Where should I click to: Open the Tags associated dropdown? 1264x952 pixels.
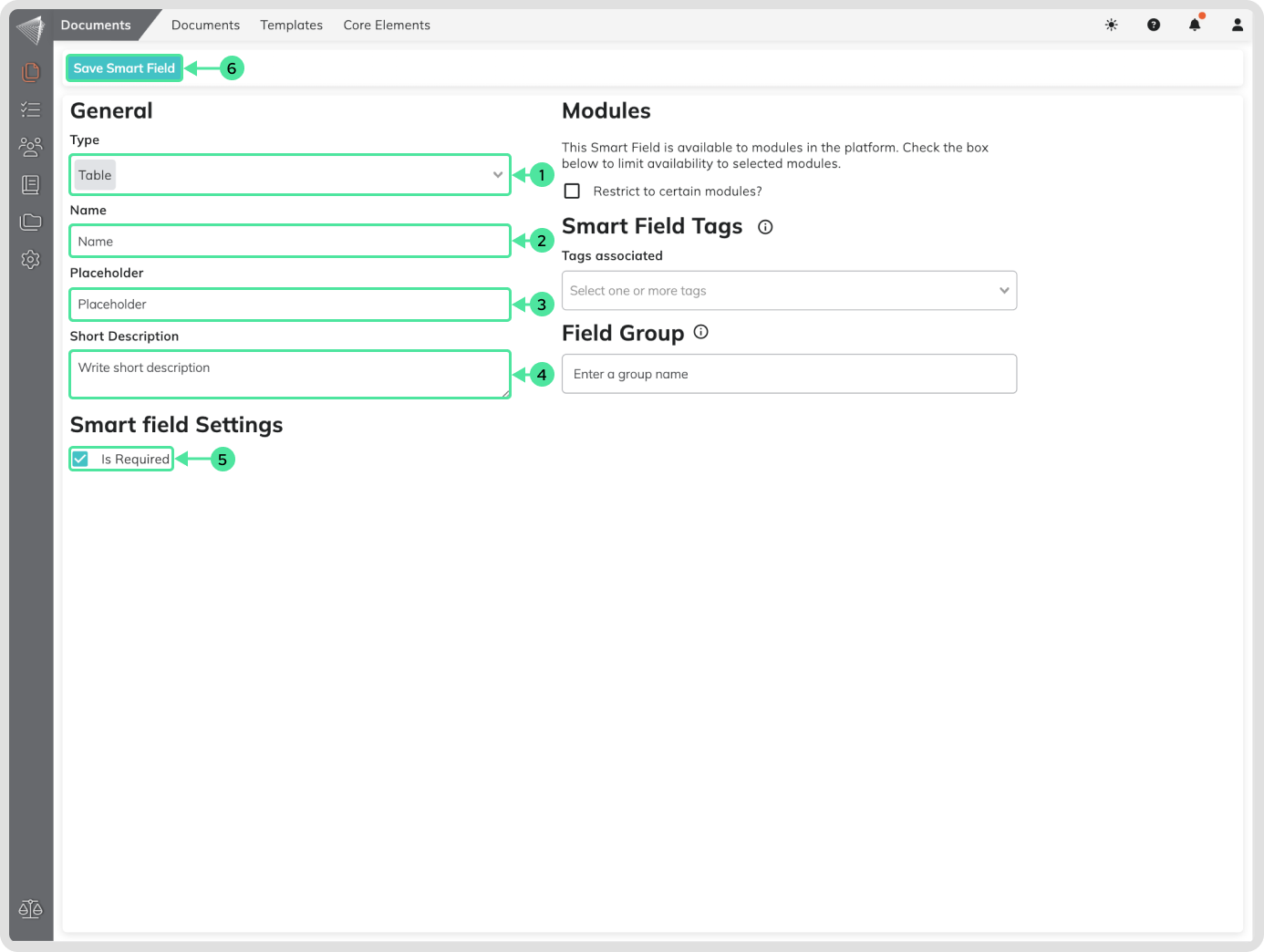pos(789,291)
